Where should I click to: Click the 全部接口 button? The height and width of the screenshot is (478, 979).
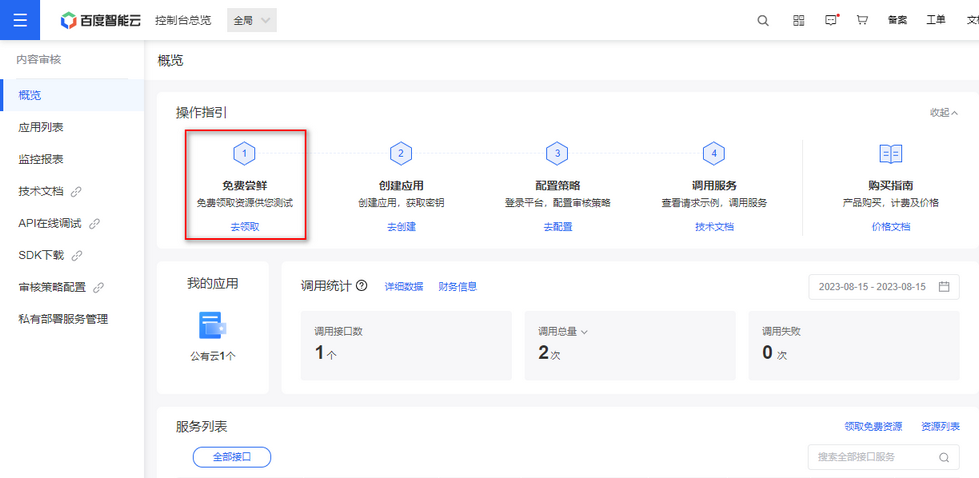tap(232, 457)
